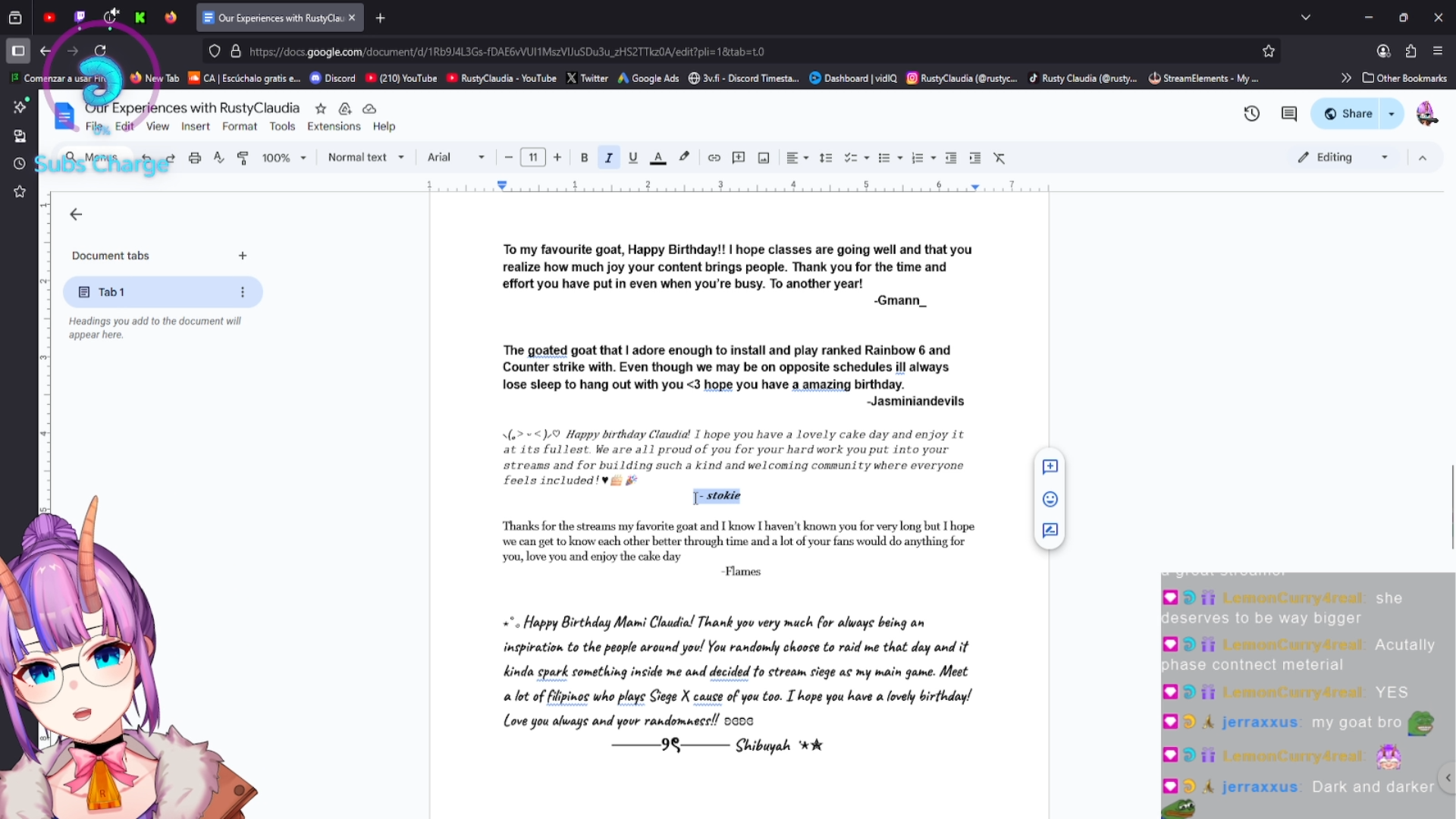
Task: Check cloud save status icon
Action: (369, 108)
